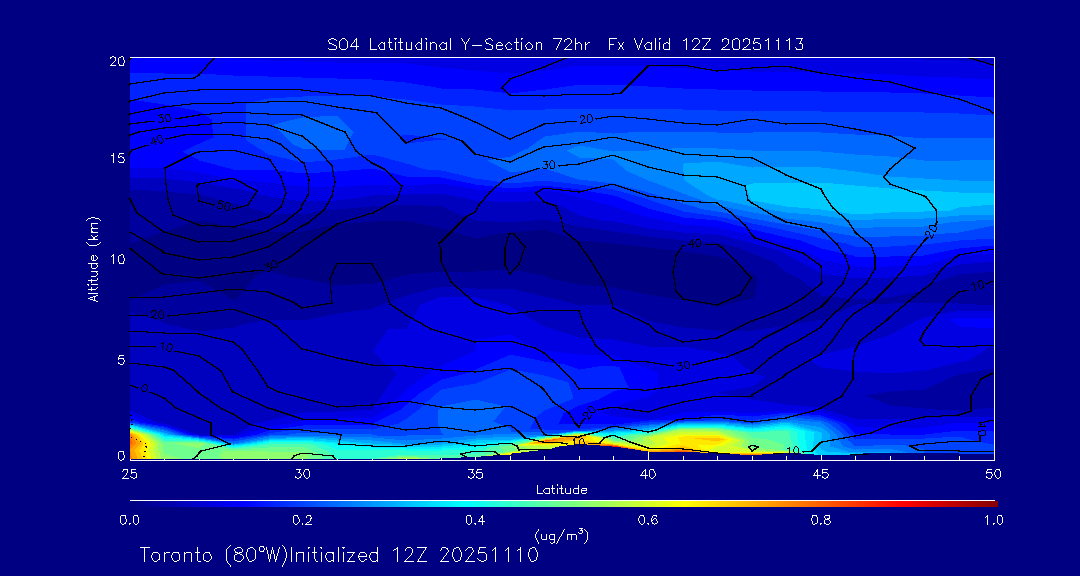Click the "(ug/m³)" units label

pos(562,535)
